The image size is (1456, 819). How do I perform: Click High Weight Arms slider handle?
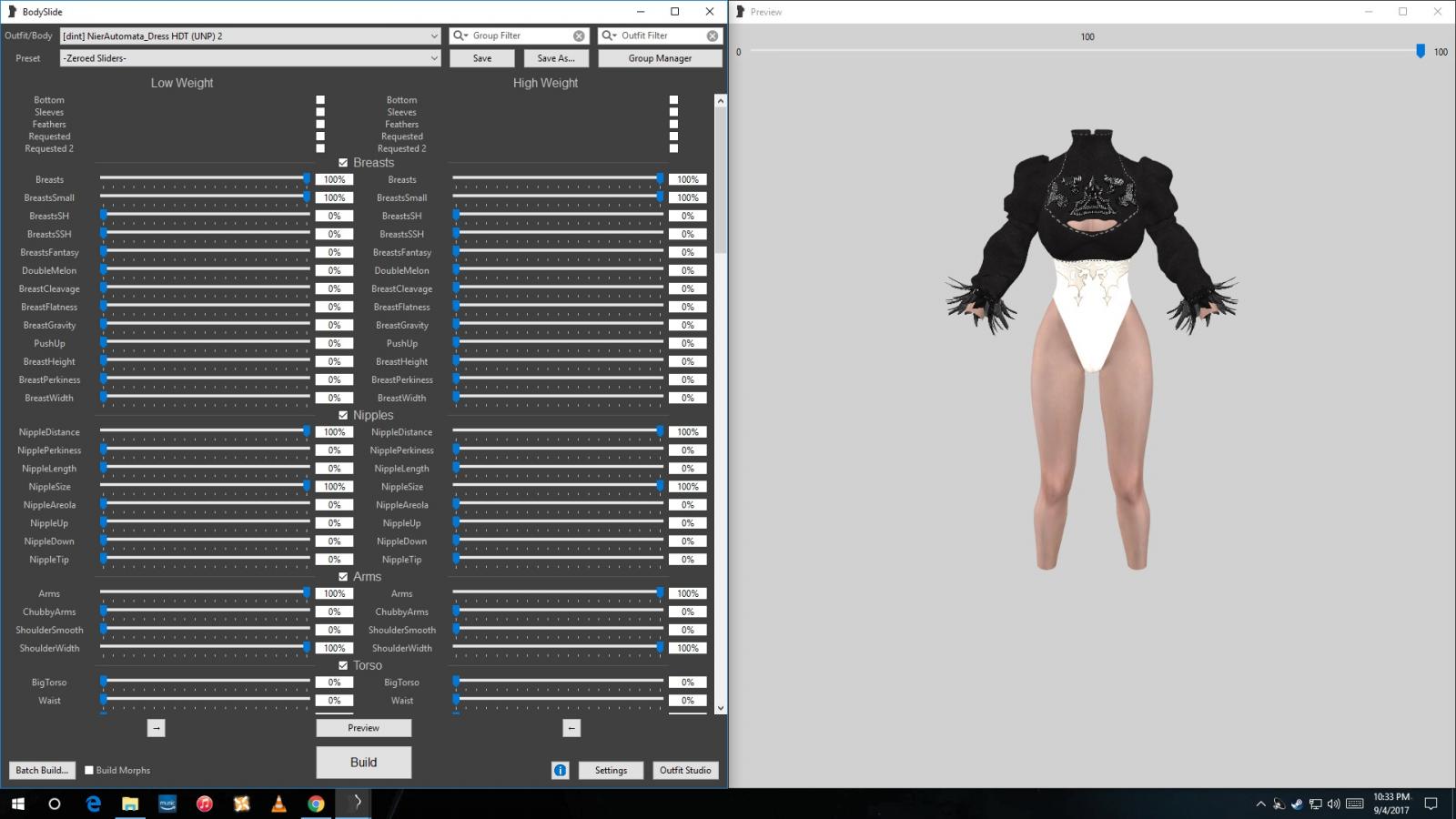pos(660,592)
